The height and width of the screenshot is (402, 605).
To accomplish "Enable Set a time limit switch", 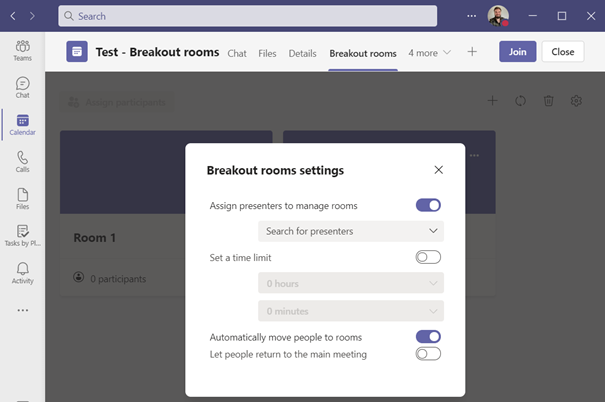I will (x=428, y=257).
